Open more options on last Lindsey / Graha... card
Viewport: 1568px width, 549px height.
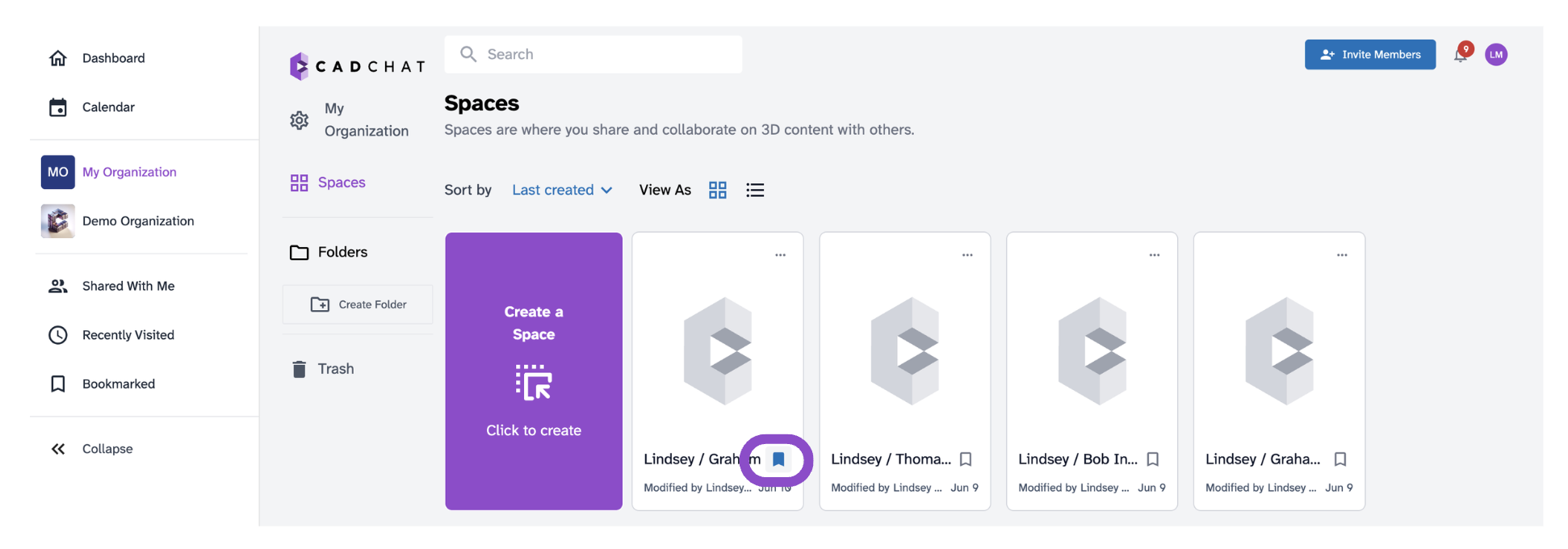click(x=1342, y=255)
